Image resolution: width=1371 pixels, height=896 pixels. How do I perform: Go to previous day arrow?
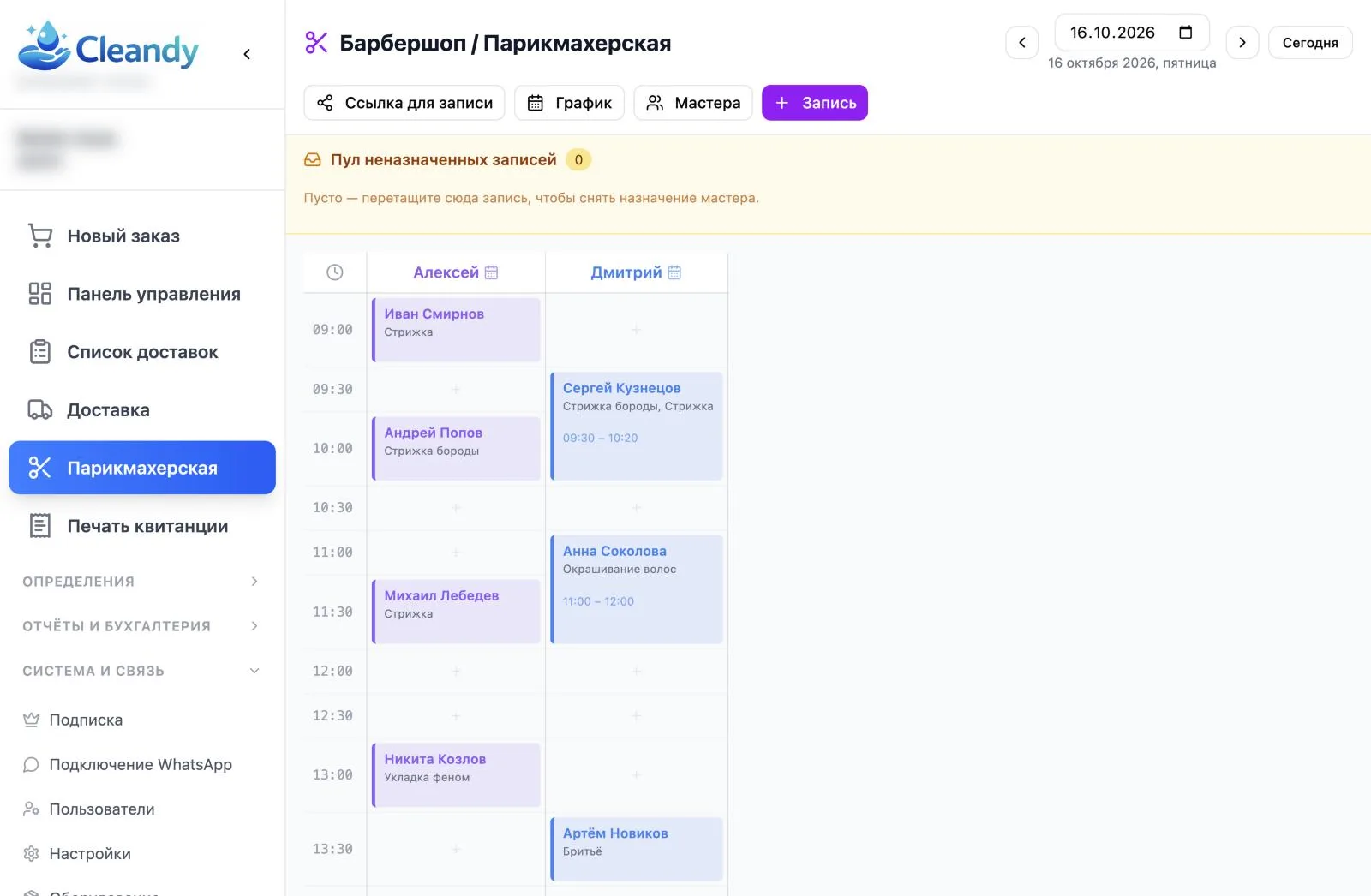(1021, 42)
